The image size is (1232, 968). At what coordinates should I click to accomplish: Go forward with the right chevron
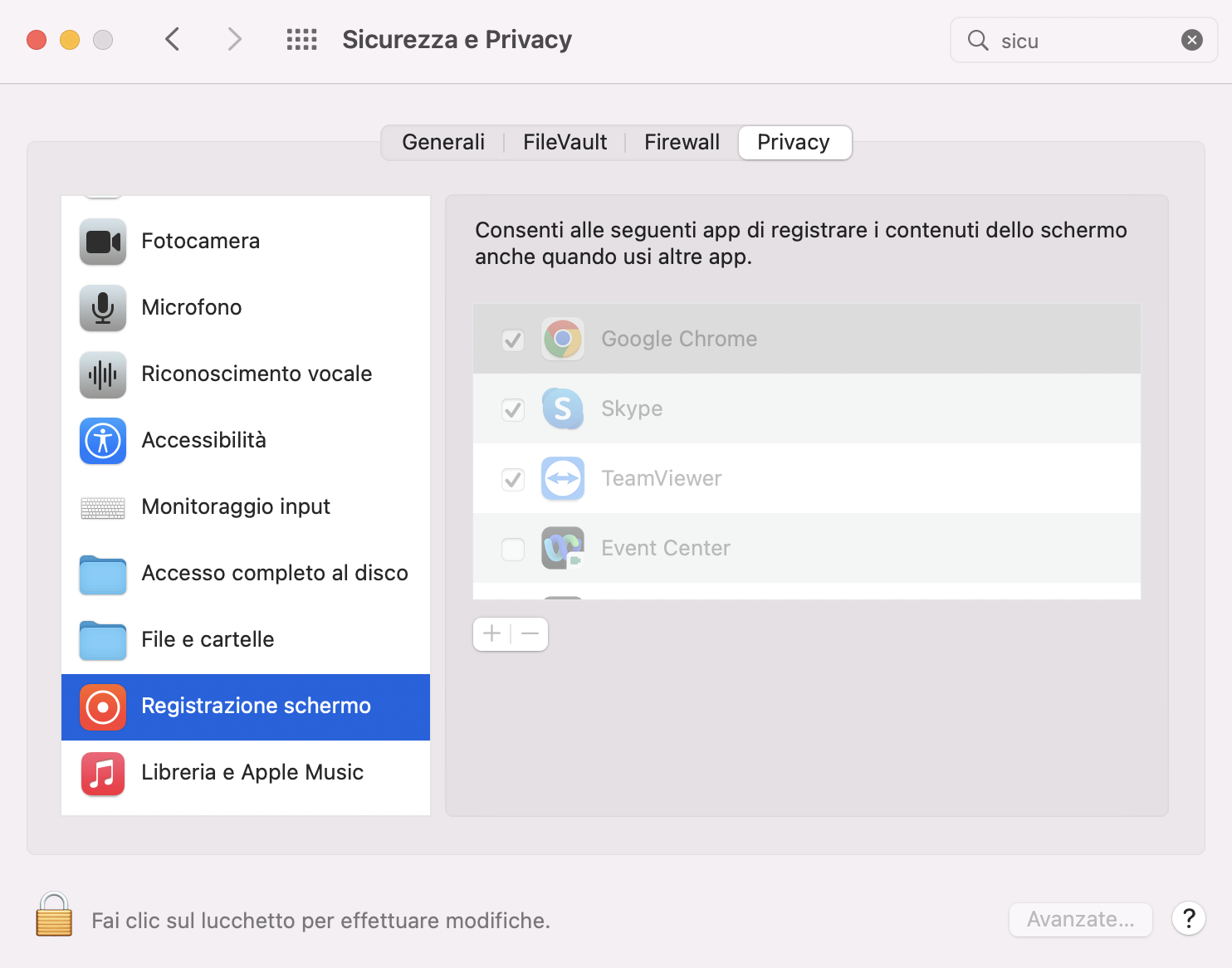pyautogui.click(x=235, y=40)
